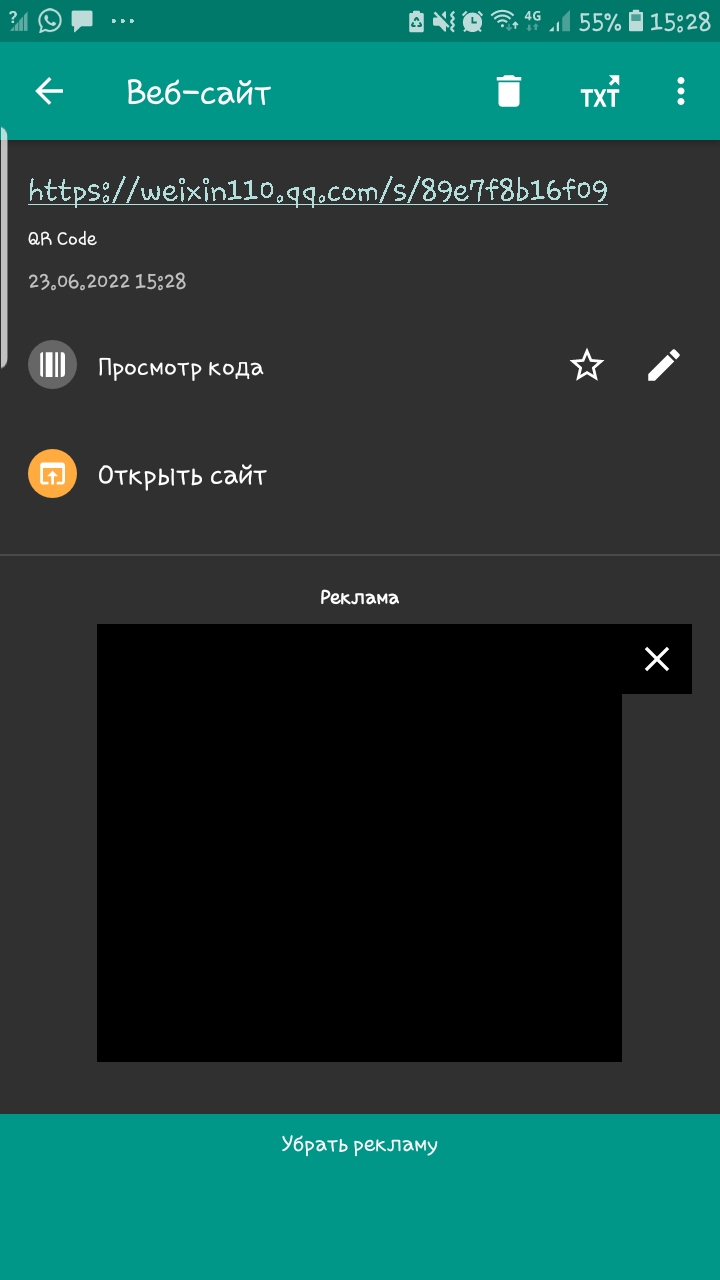720x1280 pixels.
Task: Tap the Wi-Fi status icon
Action: 505,21
